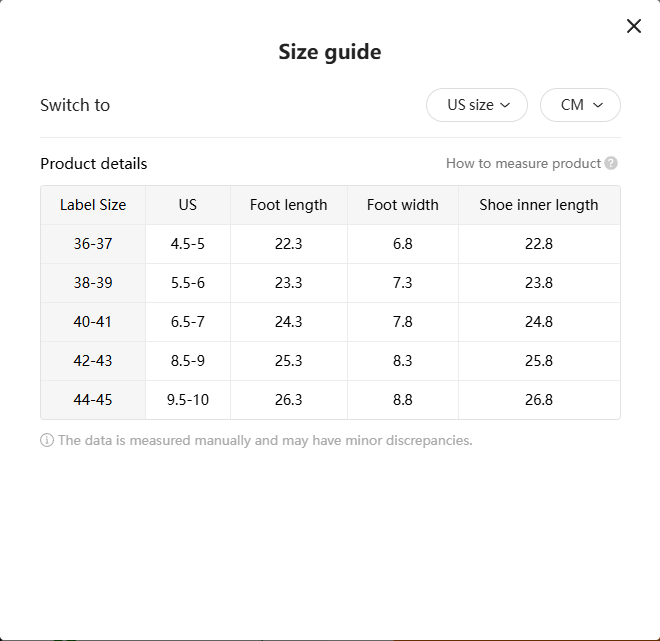Click the info icon beside the discrepancy note
The height and width of the screenshot is (641, 660).
[47, 440]
